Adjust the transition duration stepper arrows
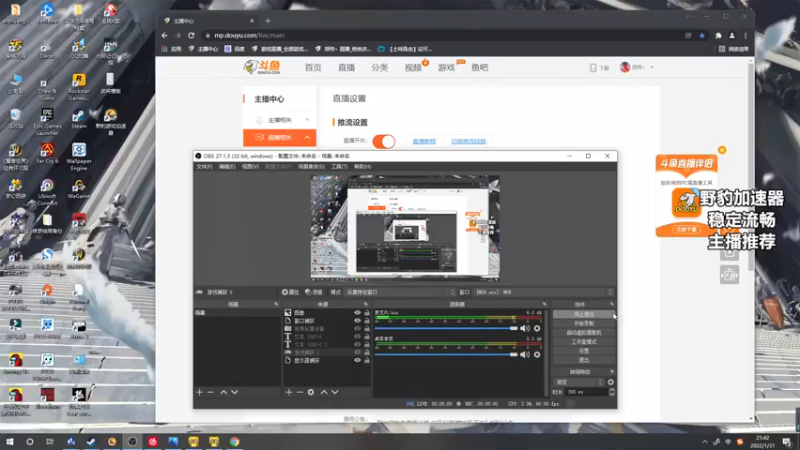This screenshot has width=800, height=450. click(611, 392)
